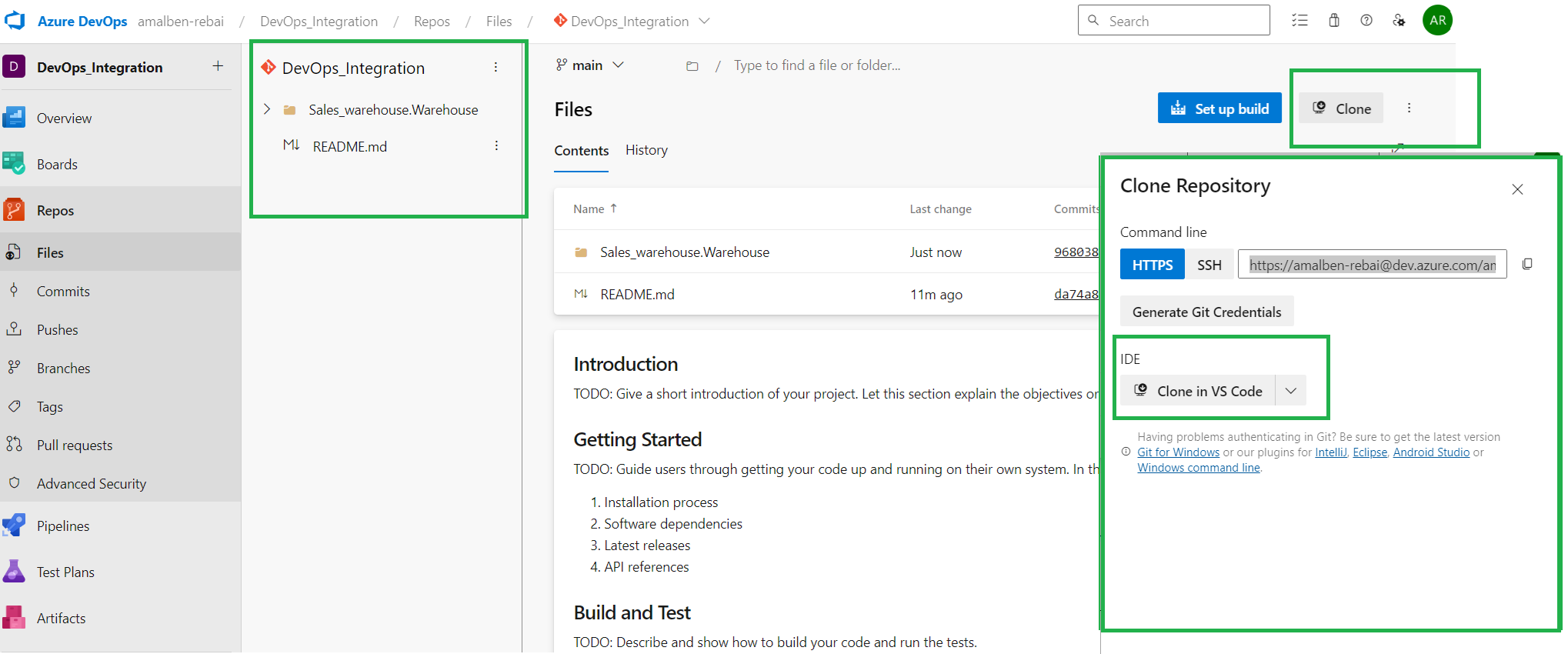Open the Help question mark icon
Image resolution: width=1568 pixels, height=654 pixels.
[x=1366, y=21]
